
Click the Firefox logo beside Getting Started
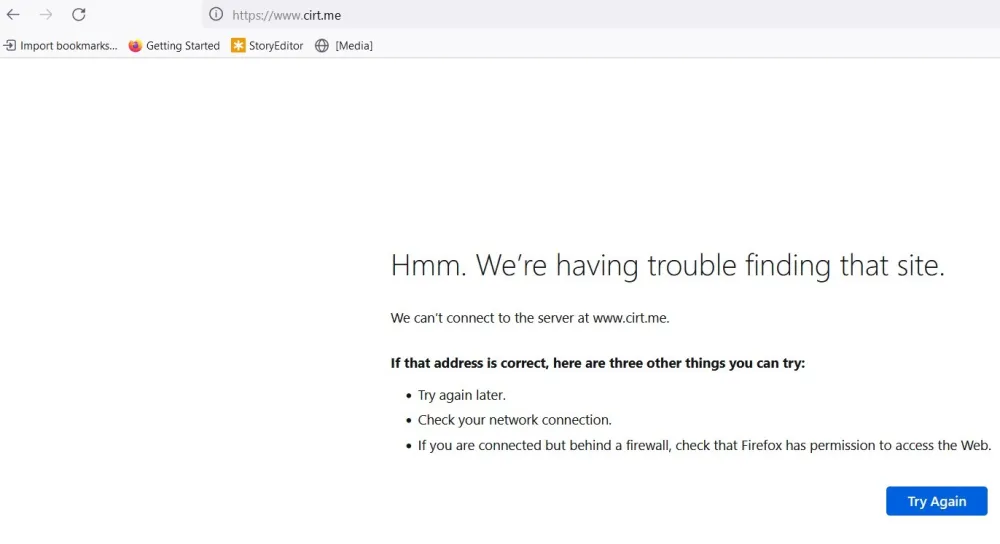tap(135, 46)
